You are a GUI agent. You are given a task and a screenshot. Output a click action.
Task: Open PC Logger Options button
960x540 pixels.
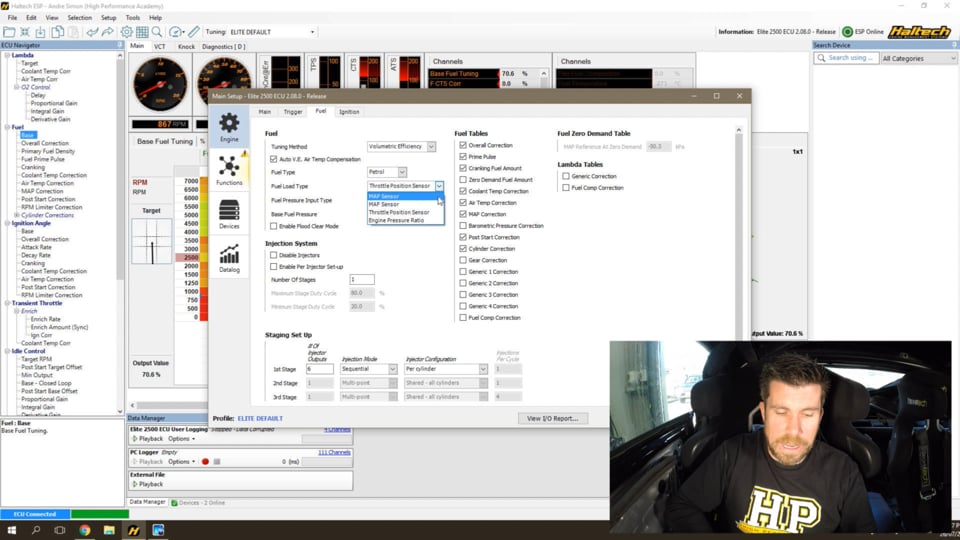181,462
